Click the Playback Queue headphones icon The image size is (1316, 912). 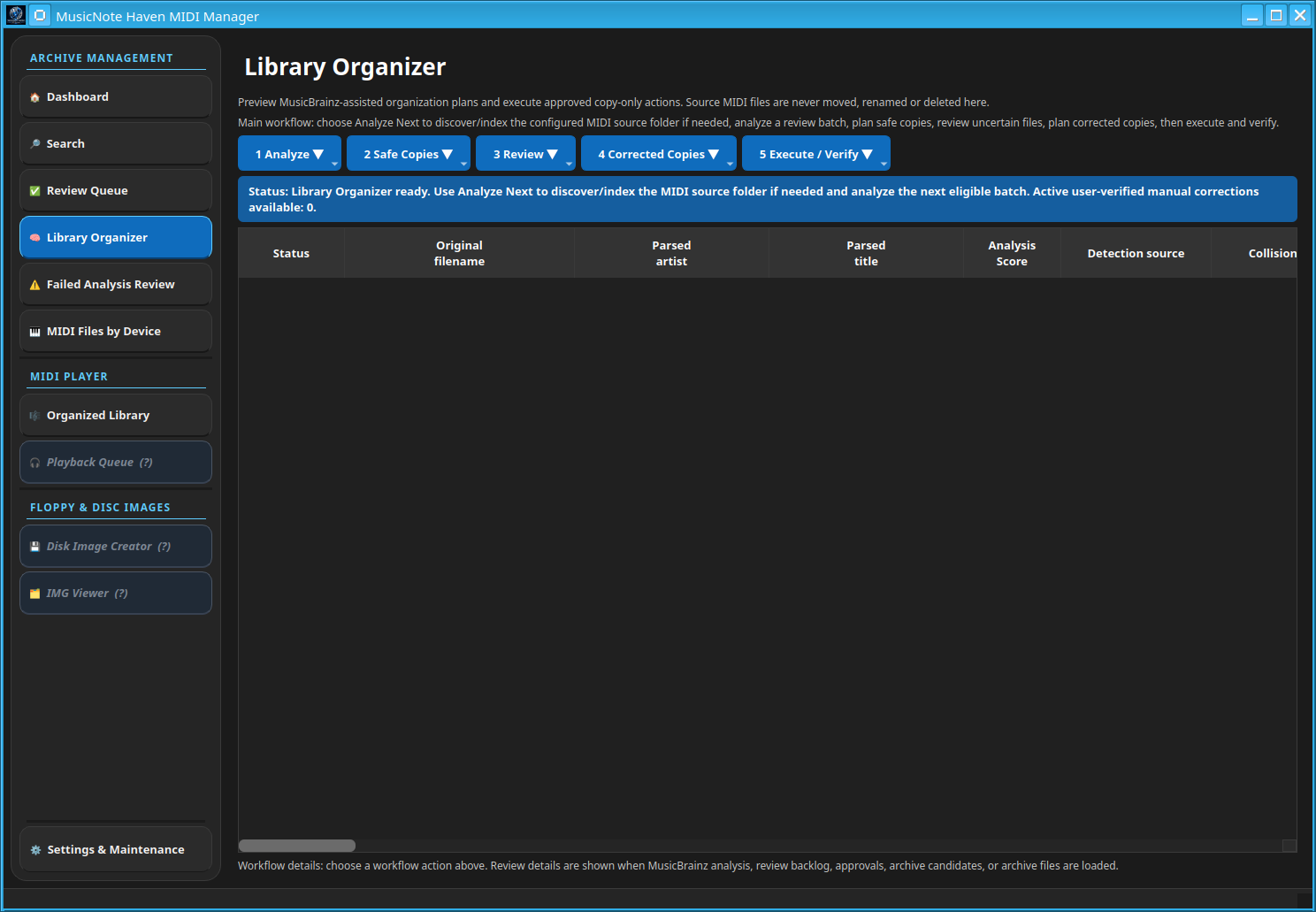[35, 463]
